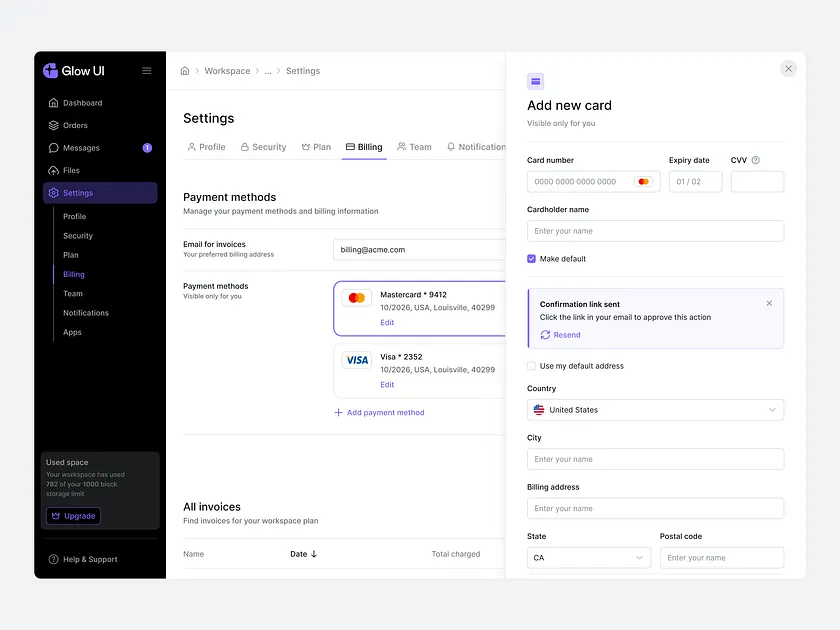Open the Country dropdown showing United States
Viewport: 840px width, 630px height.
coord(655,409)
